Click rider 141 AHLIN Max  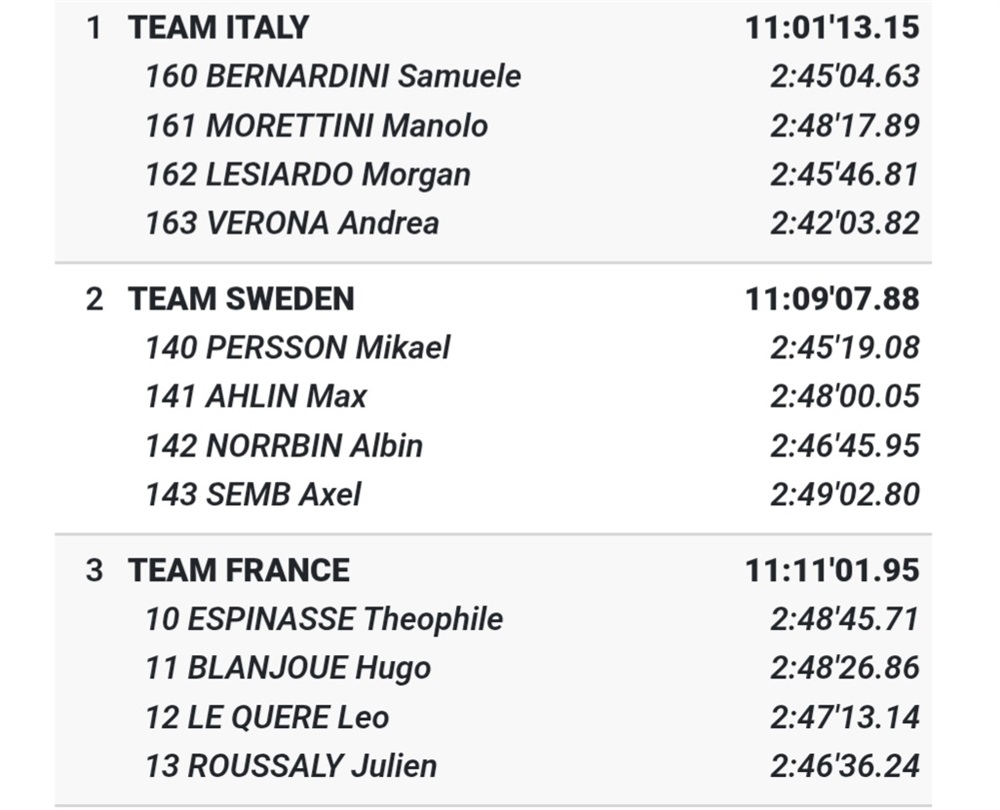point(256,396)
